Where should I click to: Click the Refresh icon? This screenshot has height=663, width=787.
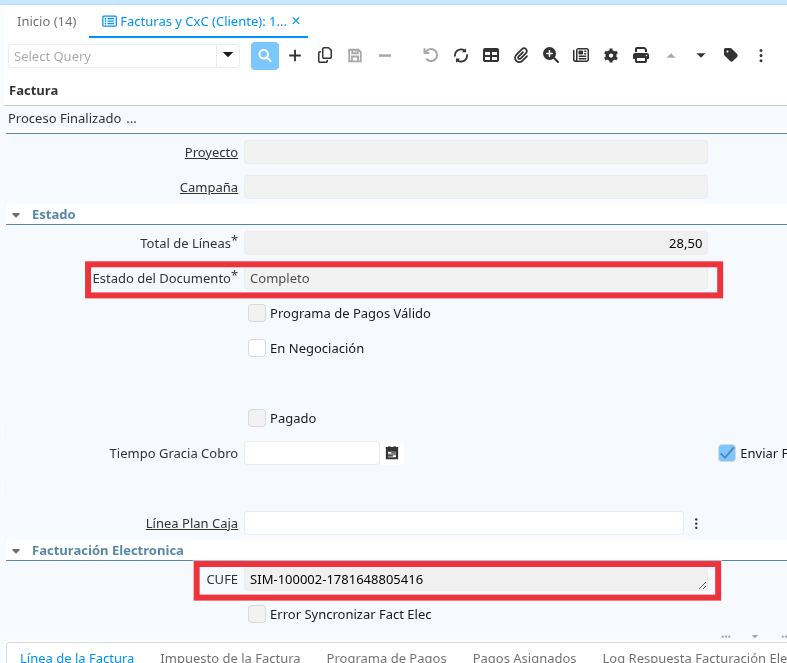pos(461,56)
